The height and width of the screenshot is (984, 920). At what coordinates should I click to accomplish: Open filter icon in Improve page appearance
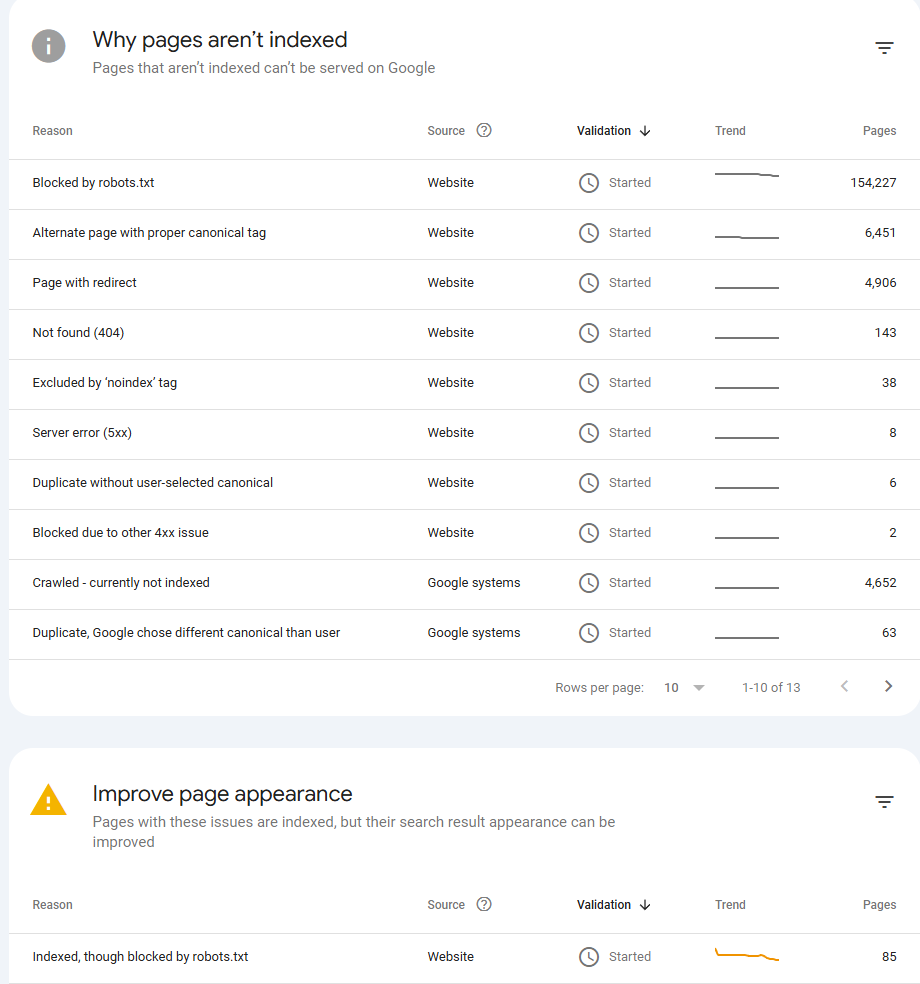coord(884,802)
